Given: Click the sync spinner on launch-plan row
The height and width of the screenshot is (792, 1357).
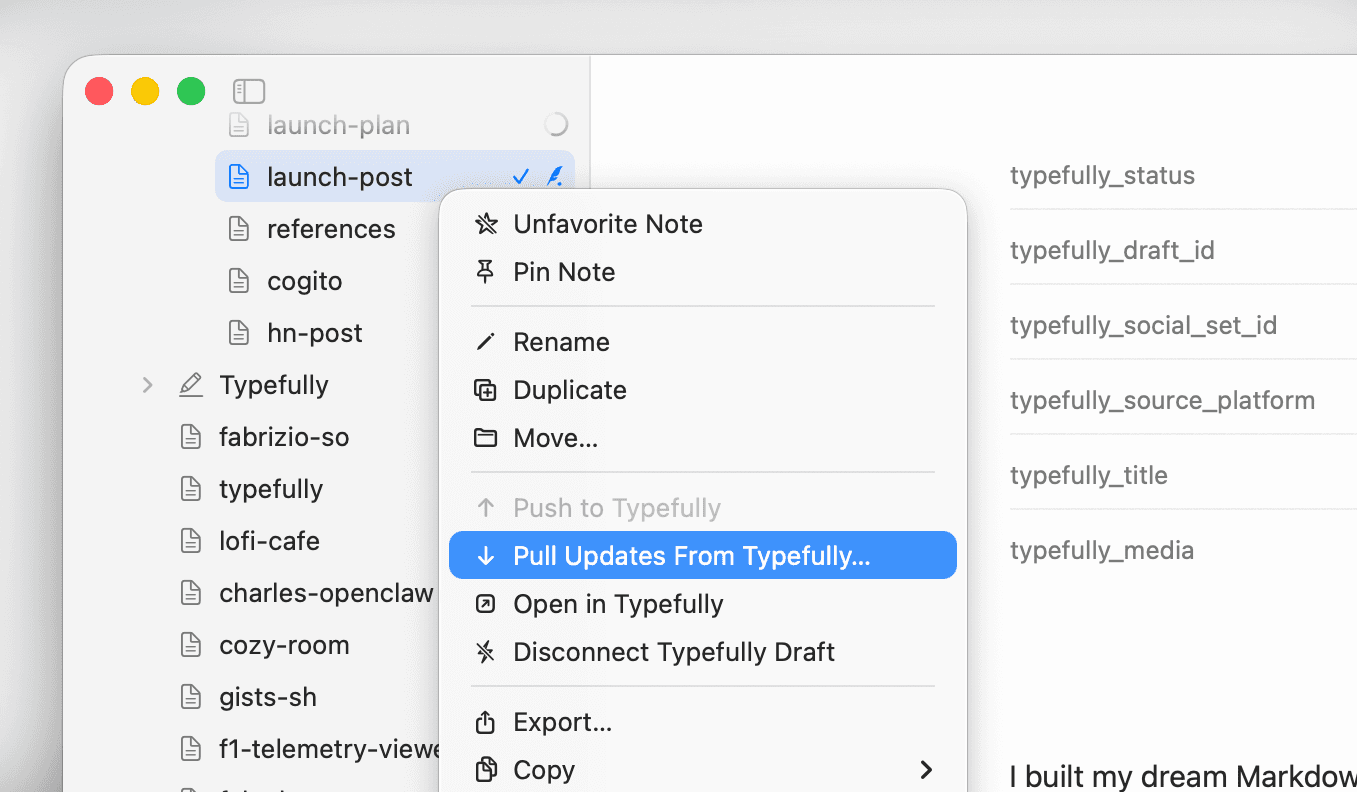Looking at the screenshot, I should point(556,124).
